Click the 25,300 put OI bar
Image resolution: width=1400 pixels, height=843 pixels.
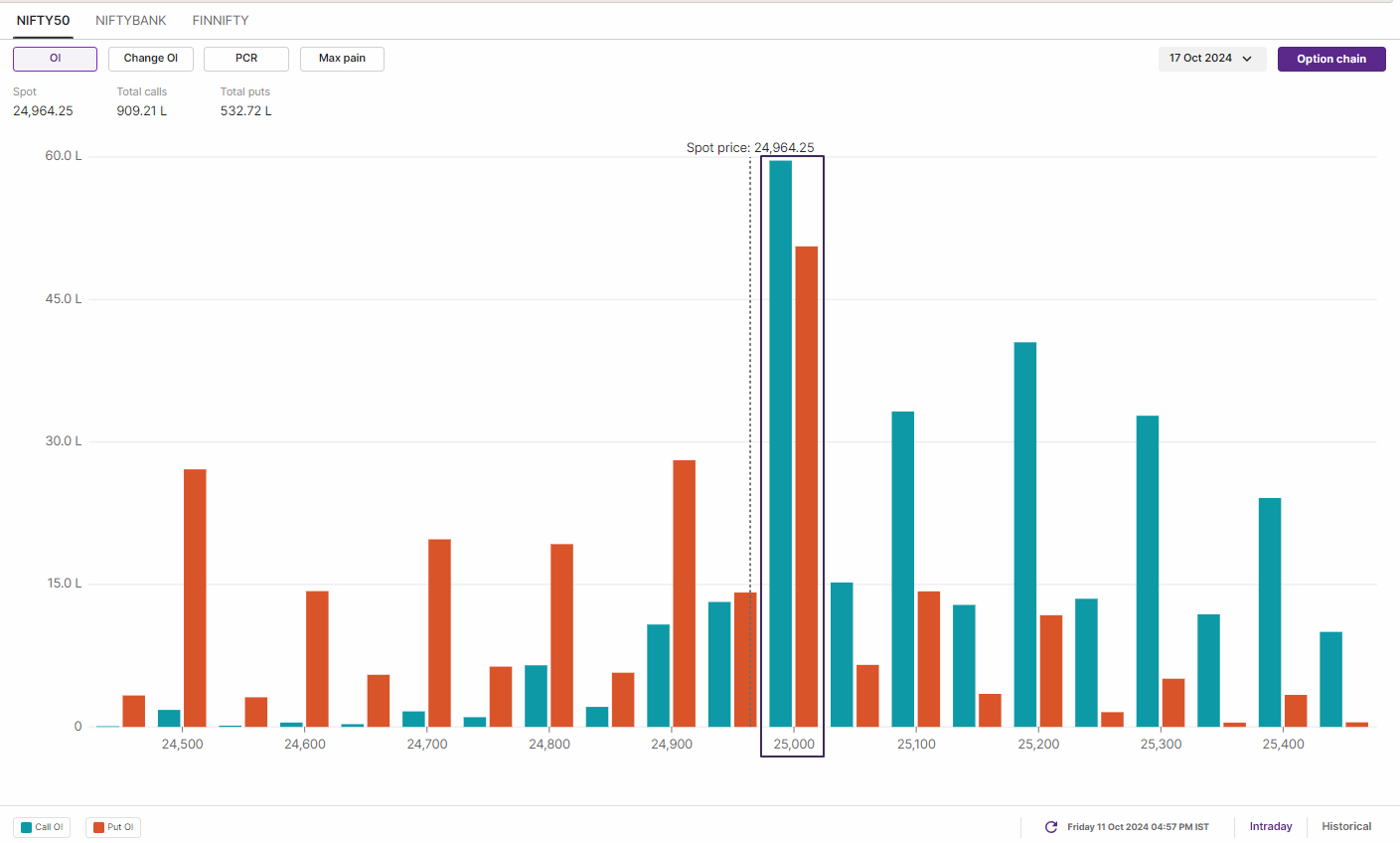pos(1173,703)
